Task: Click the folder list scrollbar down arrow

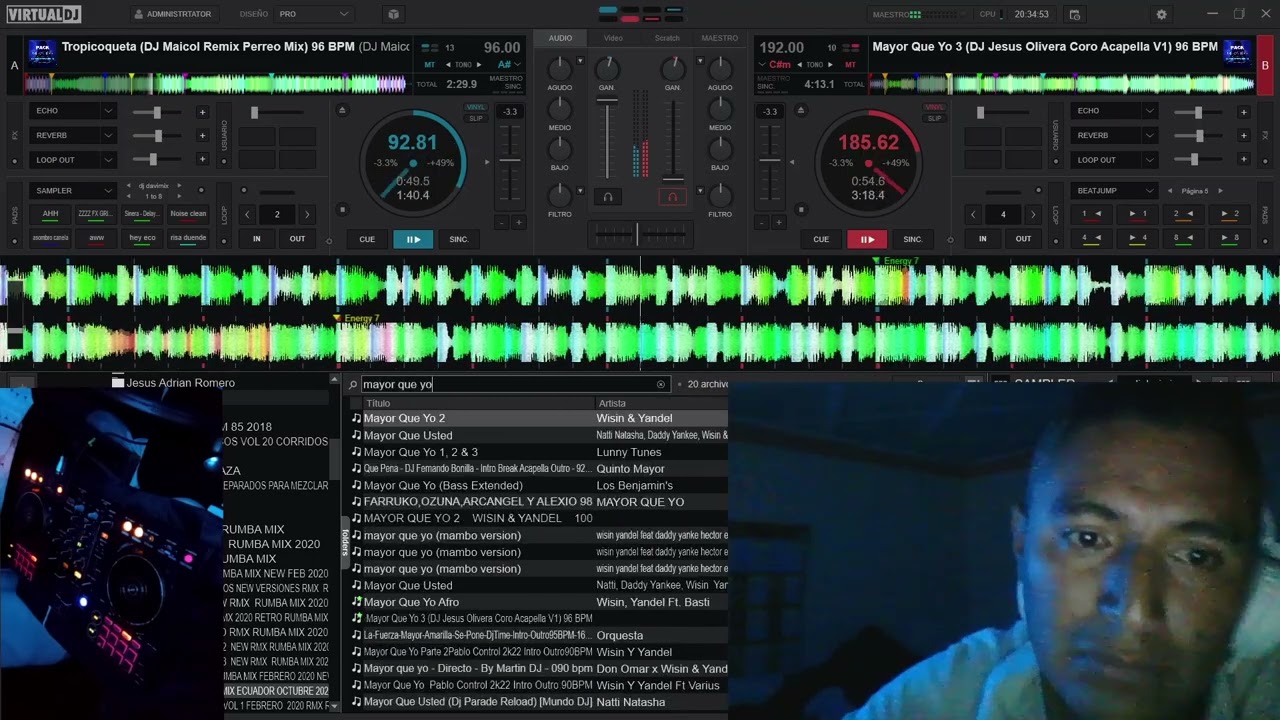Action: click(x=334, y=706)
